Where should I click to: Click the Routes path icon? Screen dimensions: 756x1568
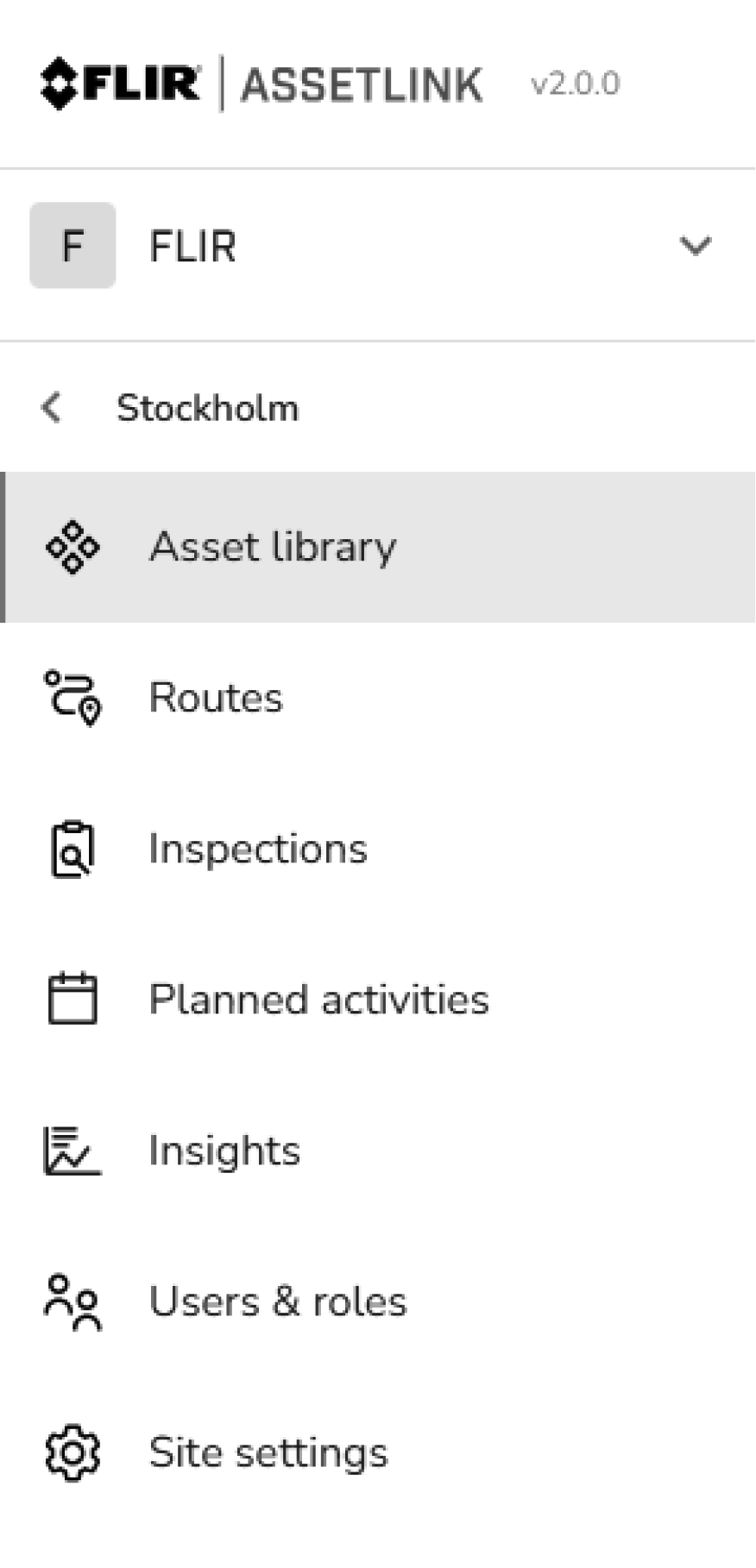(72, 698)
